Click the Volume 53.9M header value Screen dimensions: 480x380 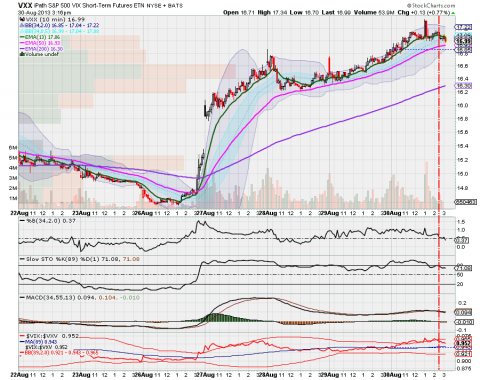374,12
